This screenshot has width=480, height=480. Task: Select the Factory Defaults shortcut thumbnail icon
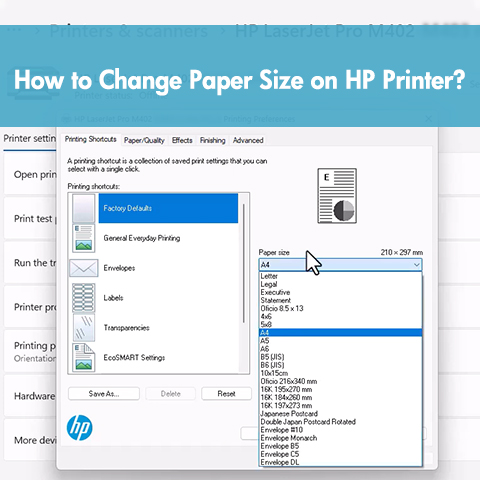(x=83, y=208)
